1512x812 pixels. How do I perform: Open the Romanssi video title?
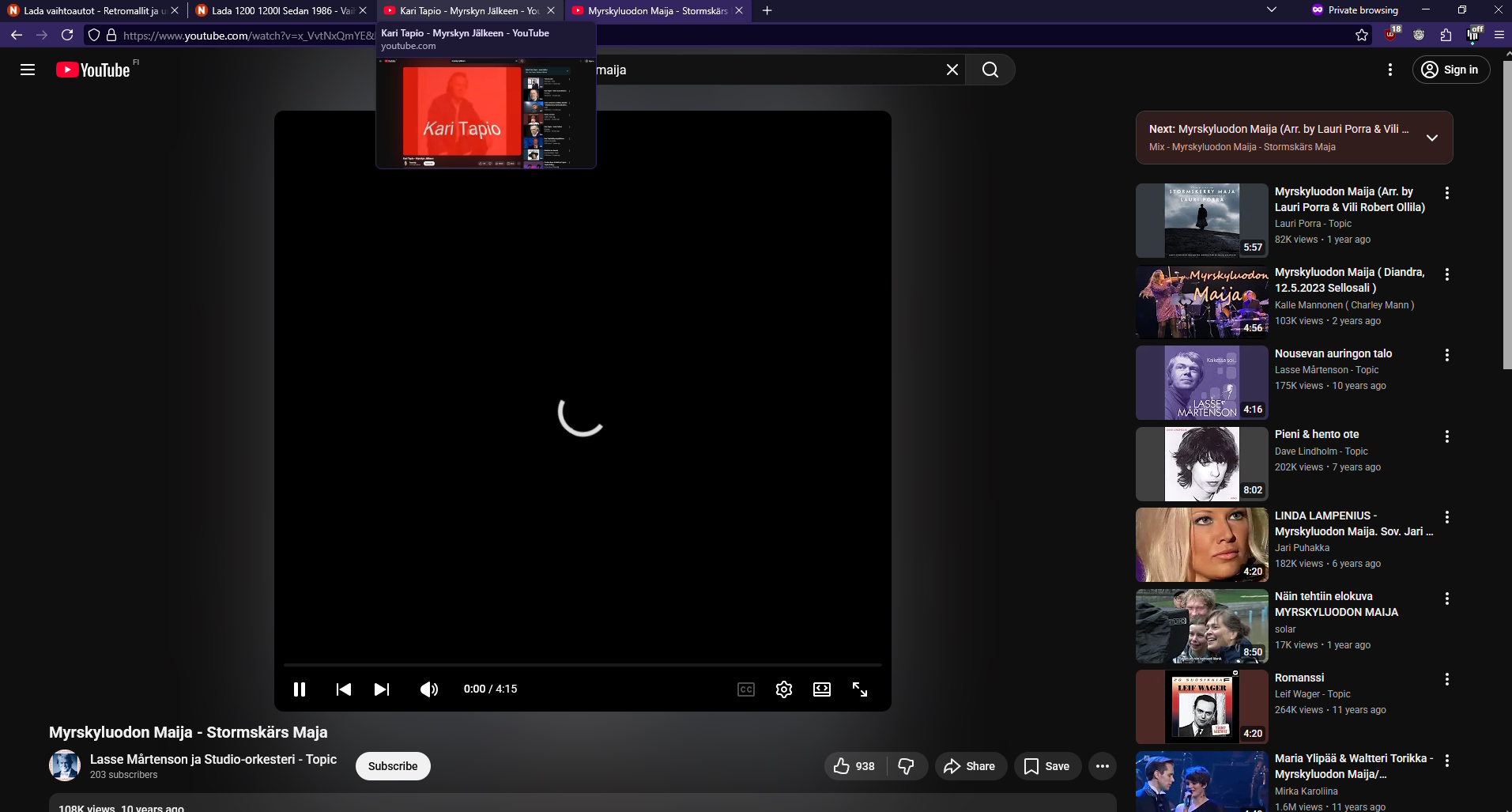coord(1299,678)
